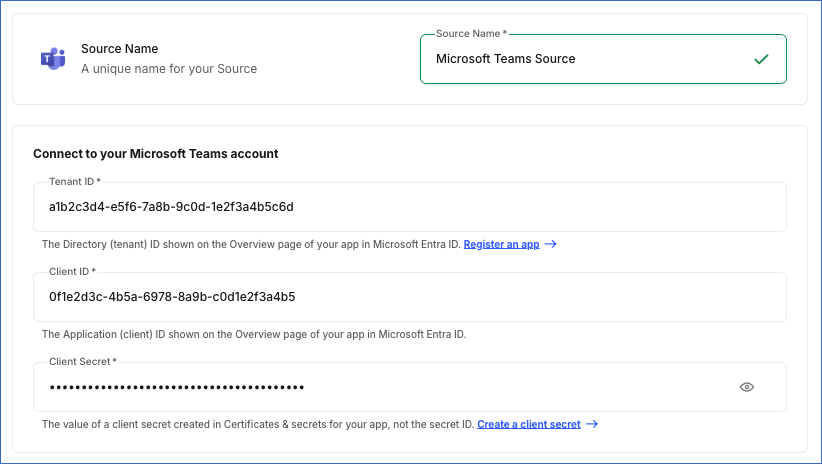Click the arrow next to Create a client secret
This screenshot has height=464, width=822.
(x=592, y=424)
